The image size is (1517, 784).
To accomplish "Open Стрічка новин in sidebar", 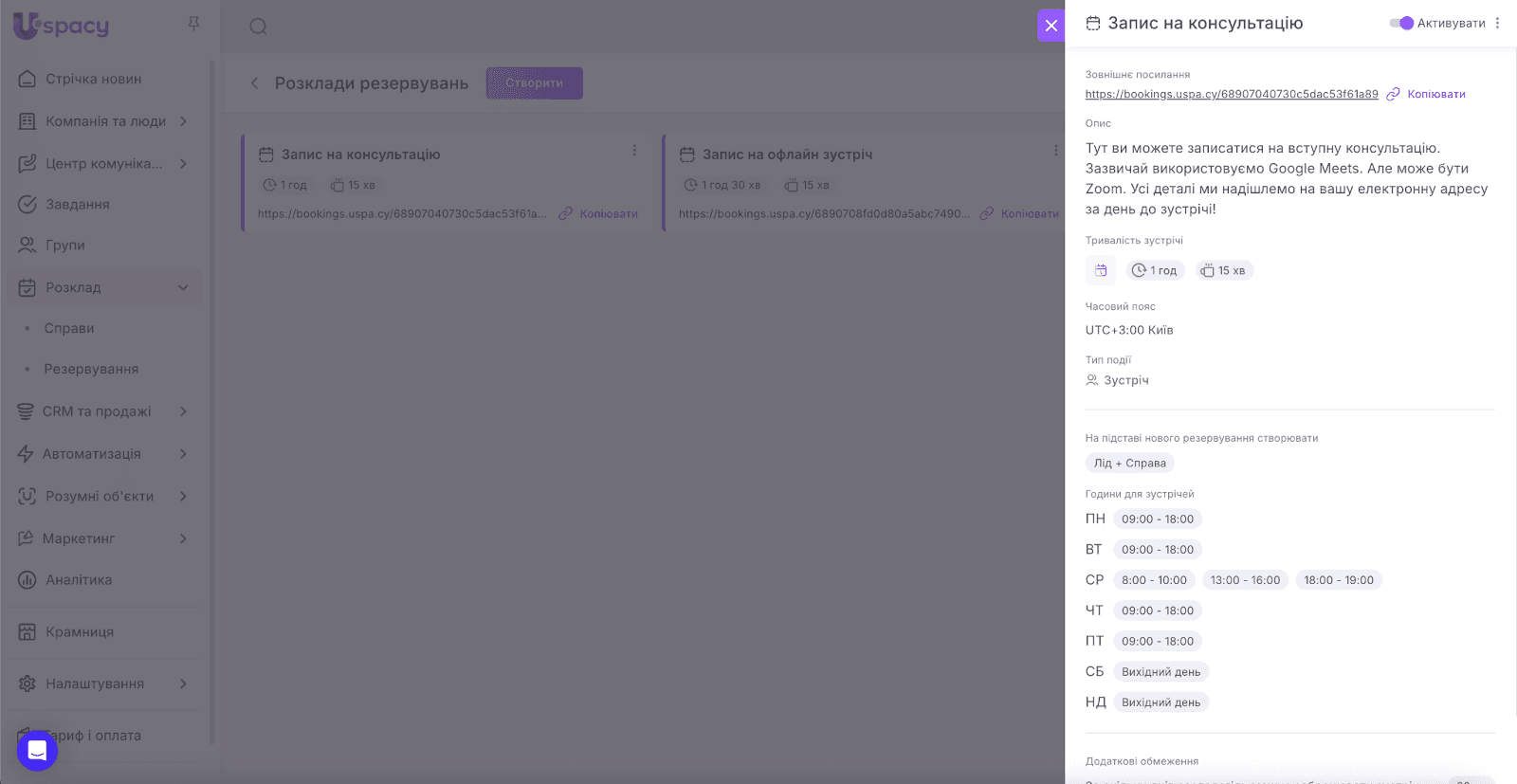I will coord(93,79).
